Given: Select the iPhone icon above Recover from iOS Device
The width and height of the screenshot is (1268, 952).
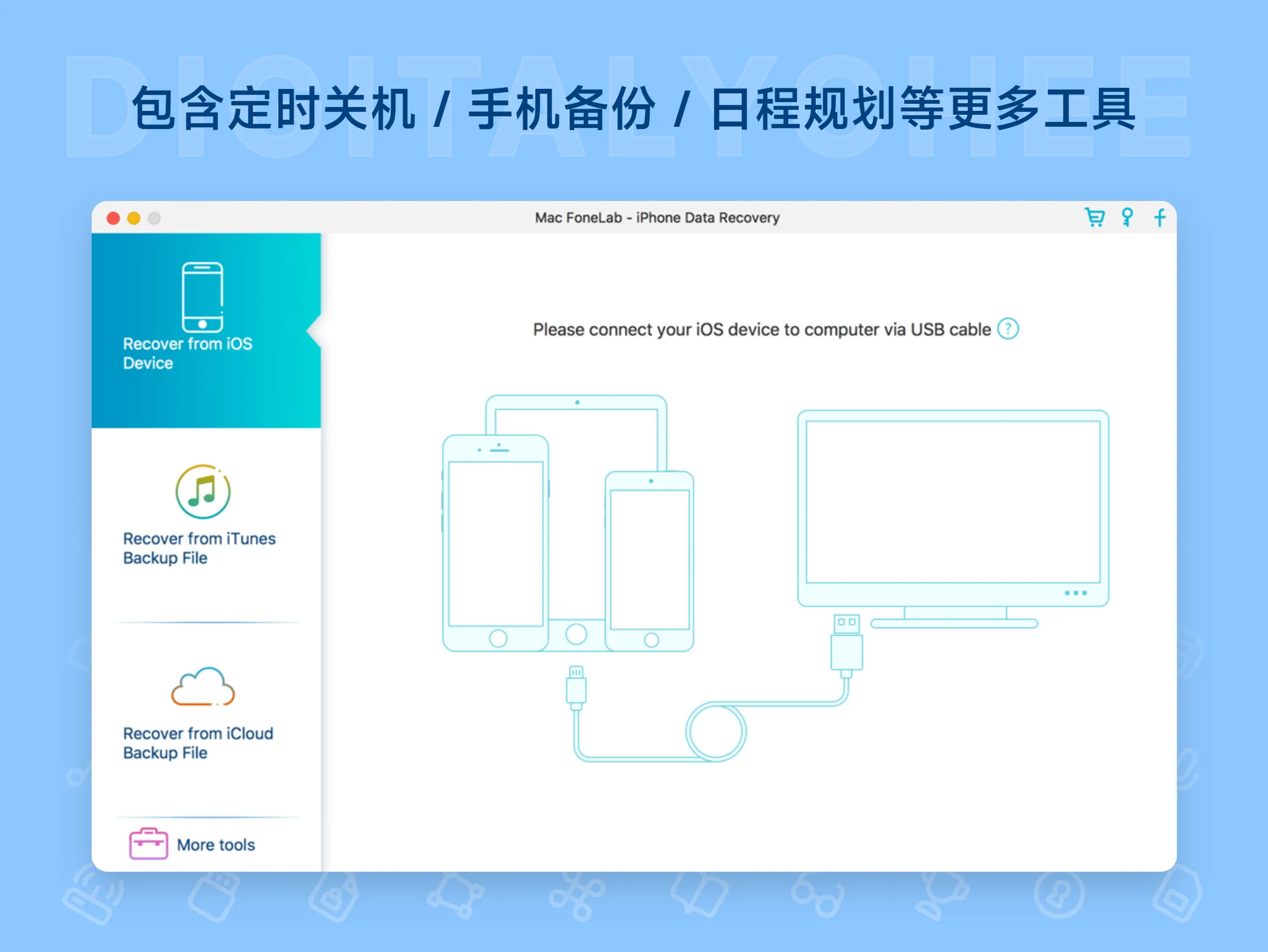Looking at the screenshot, I should (203, 297).
